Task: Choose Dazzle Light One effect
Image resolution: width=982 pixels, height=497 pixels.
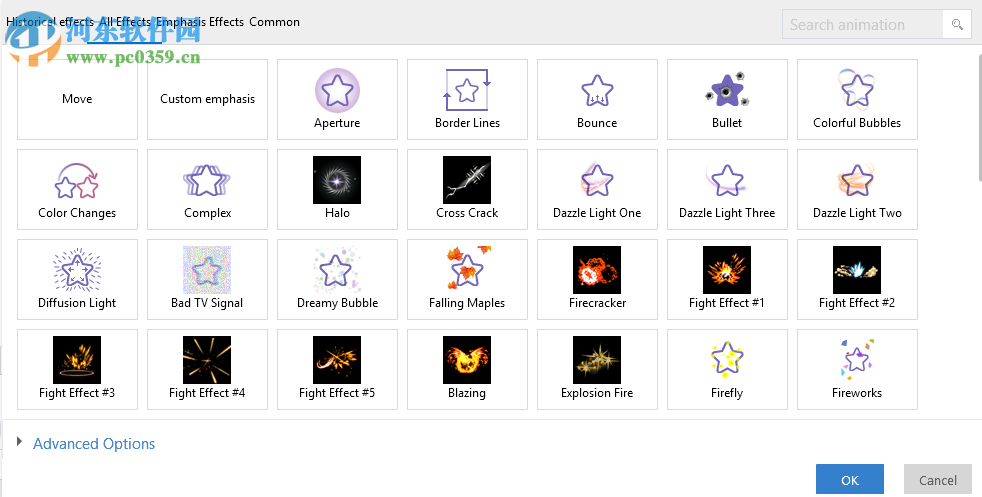Action: [x=597, y=190]
